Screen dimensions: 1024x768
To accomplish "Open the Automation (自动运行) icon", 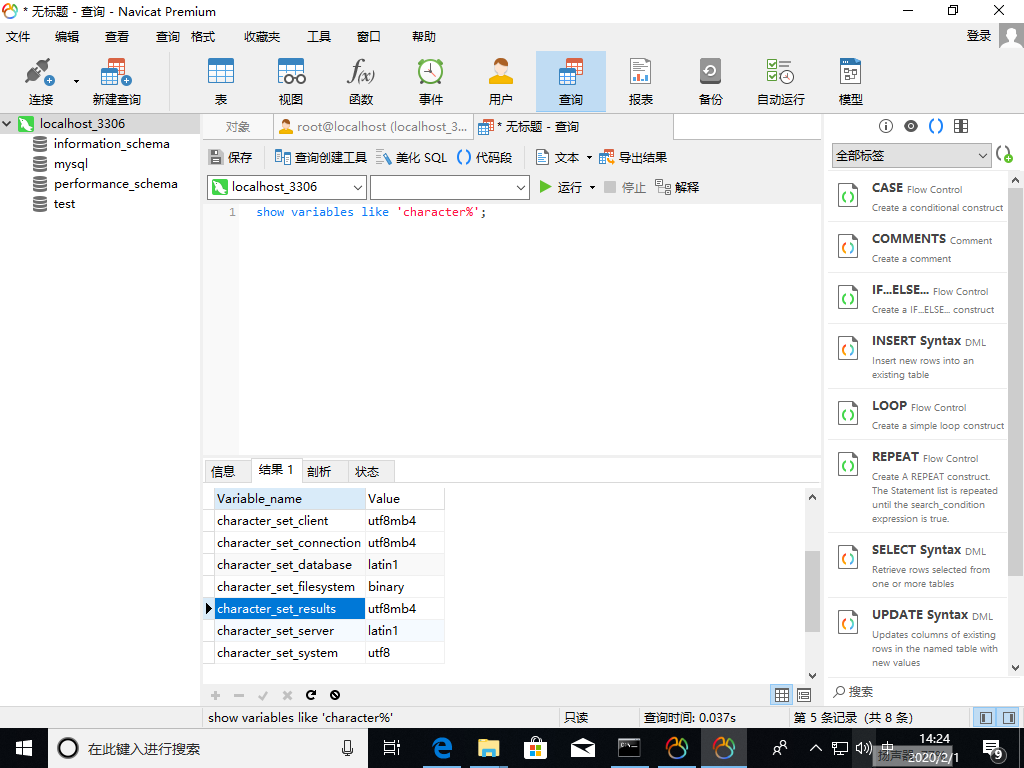I will [780, 71].
